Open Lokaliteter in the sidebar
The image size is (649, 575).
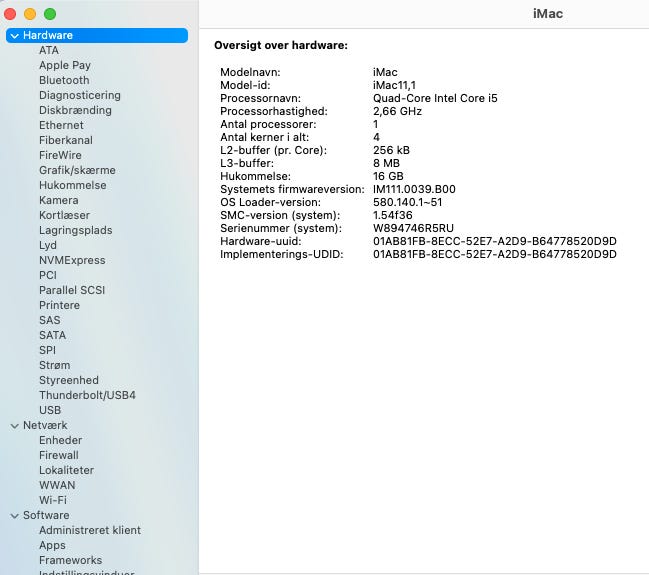pyautogui.click(x=66, y=470)
